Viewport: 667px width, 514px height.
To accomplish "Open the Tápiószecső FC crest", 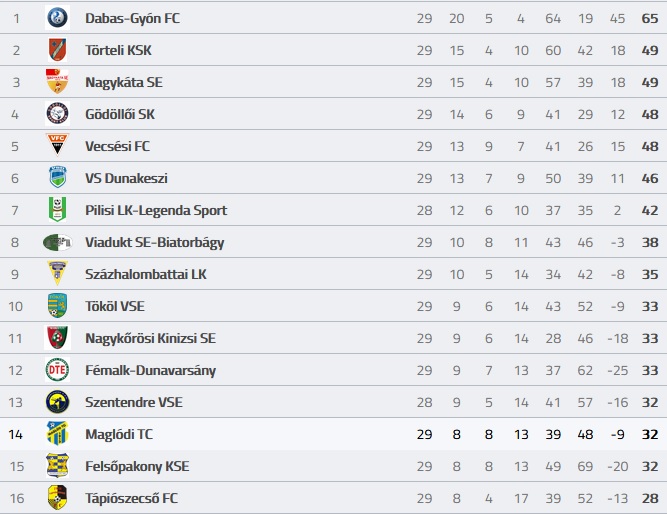I will (57, 498).
